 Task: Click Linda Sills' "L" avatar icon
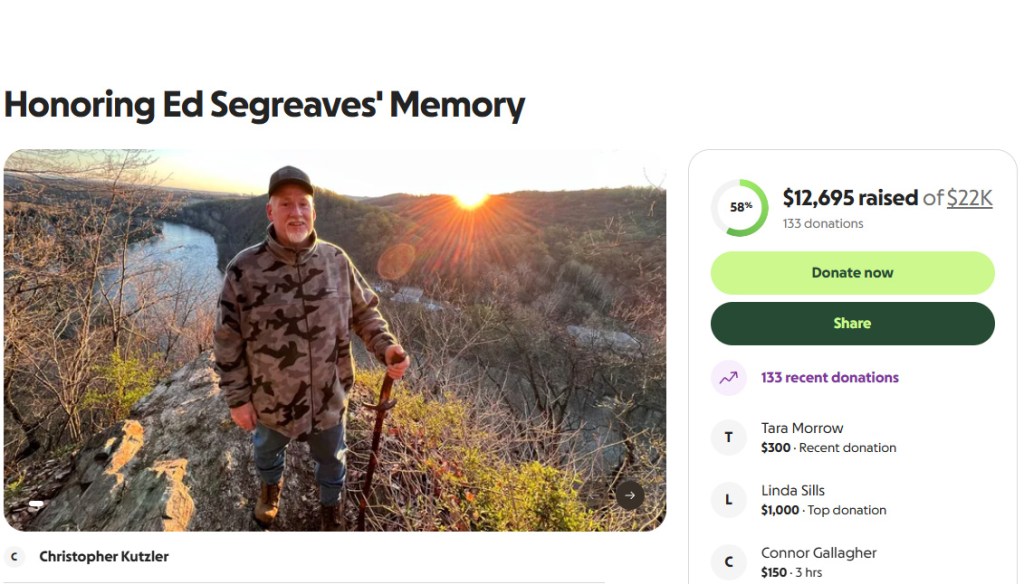[x=728, y=500]
